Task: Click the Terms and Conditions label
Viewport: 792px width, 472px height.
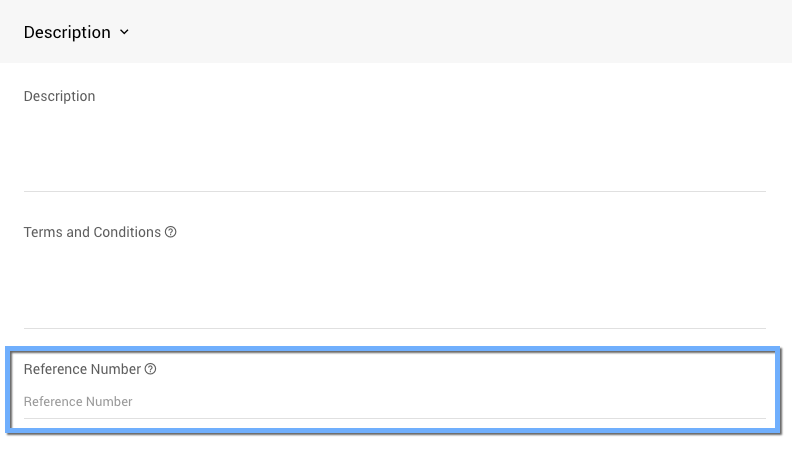Action: [92, 232]
